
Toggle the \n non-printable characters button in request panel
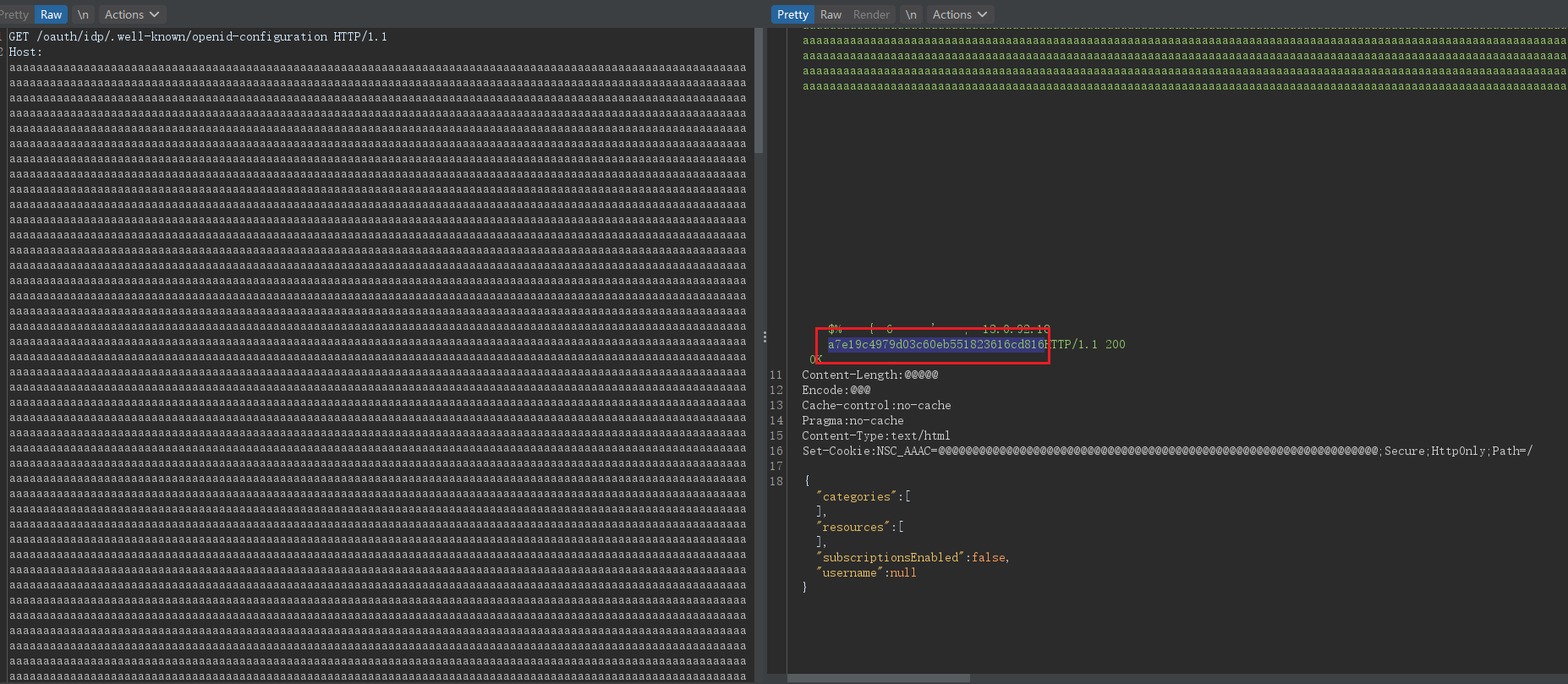pyautogui.click(x=83, y=14)
